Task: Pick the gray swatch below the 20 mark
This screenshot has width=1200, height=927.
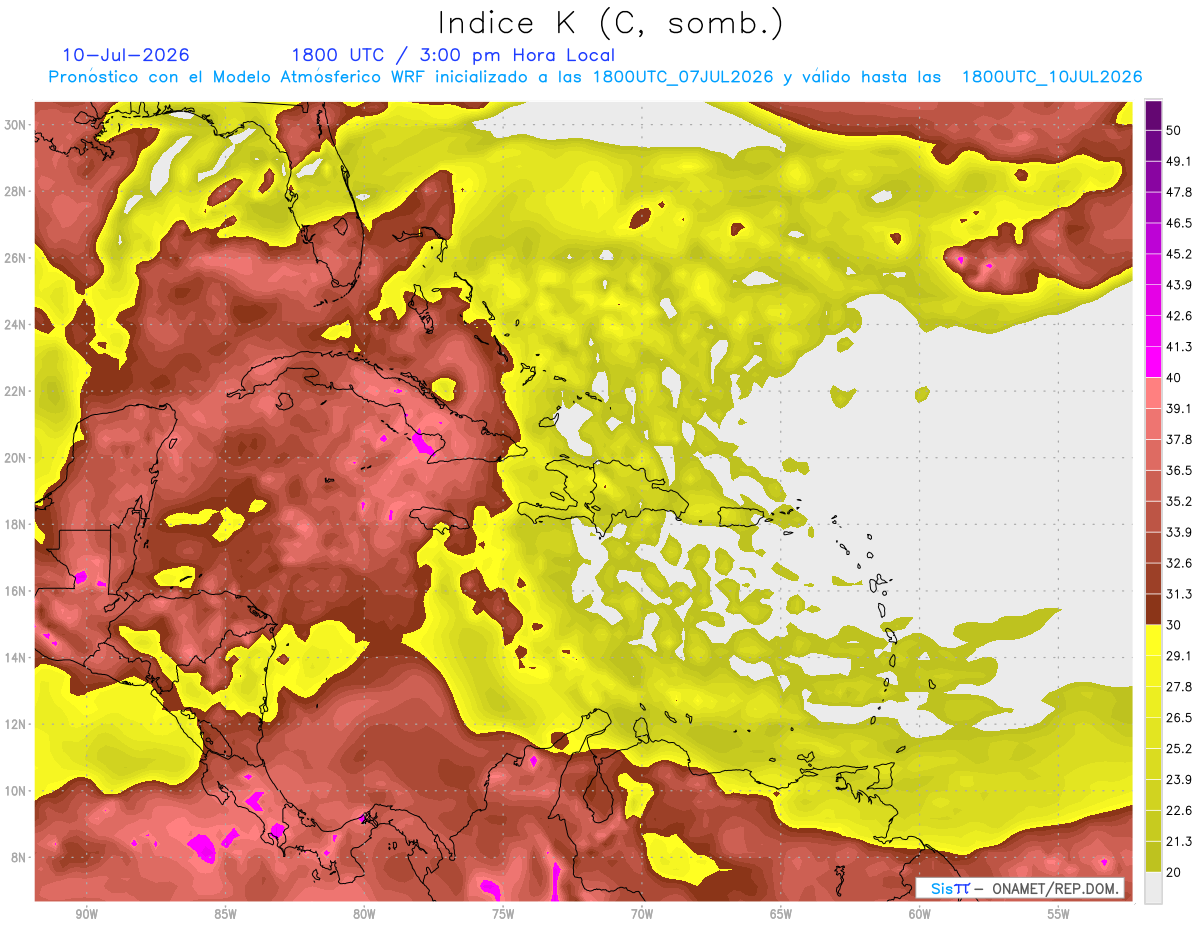Action: (x=1153, y=888)
